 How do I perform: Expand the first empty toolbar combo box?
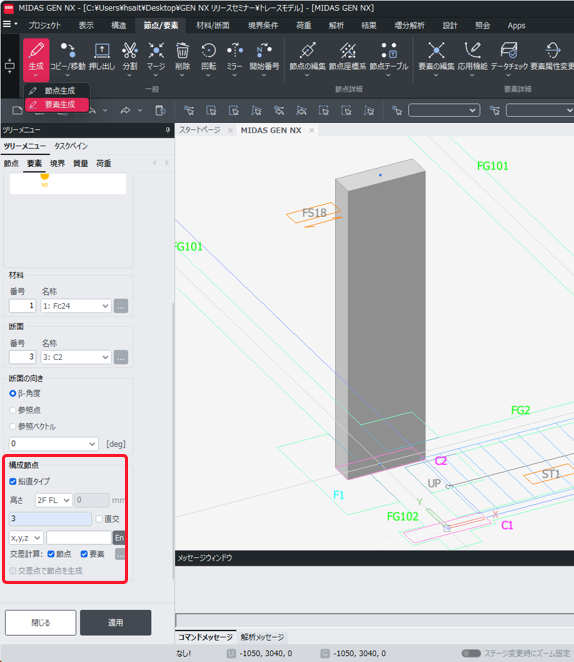(x=444, y=111)
